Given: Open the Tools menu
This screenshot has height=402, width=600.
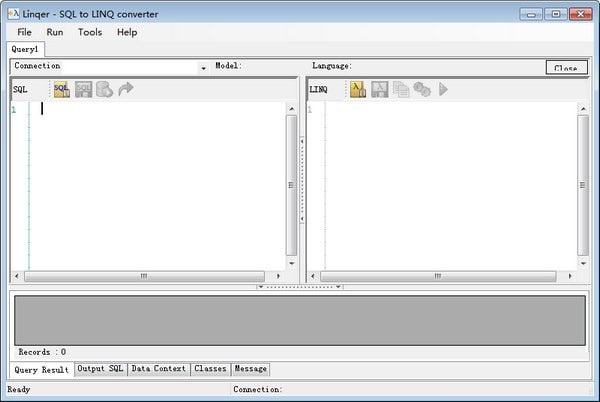Looking at the screenshot, I should [x=90, y=32].
